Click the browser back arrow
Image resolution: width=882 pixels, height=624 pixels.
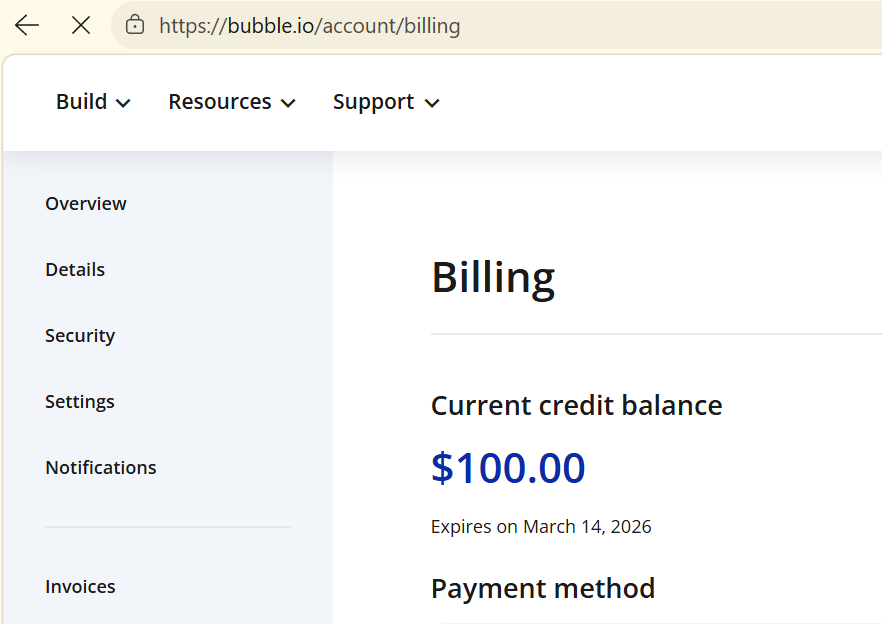(x=27, y=26)
